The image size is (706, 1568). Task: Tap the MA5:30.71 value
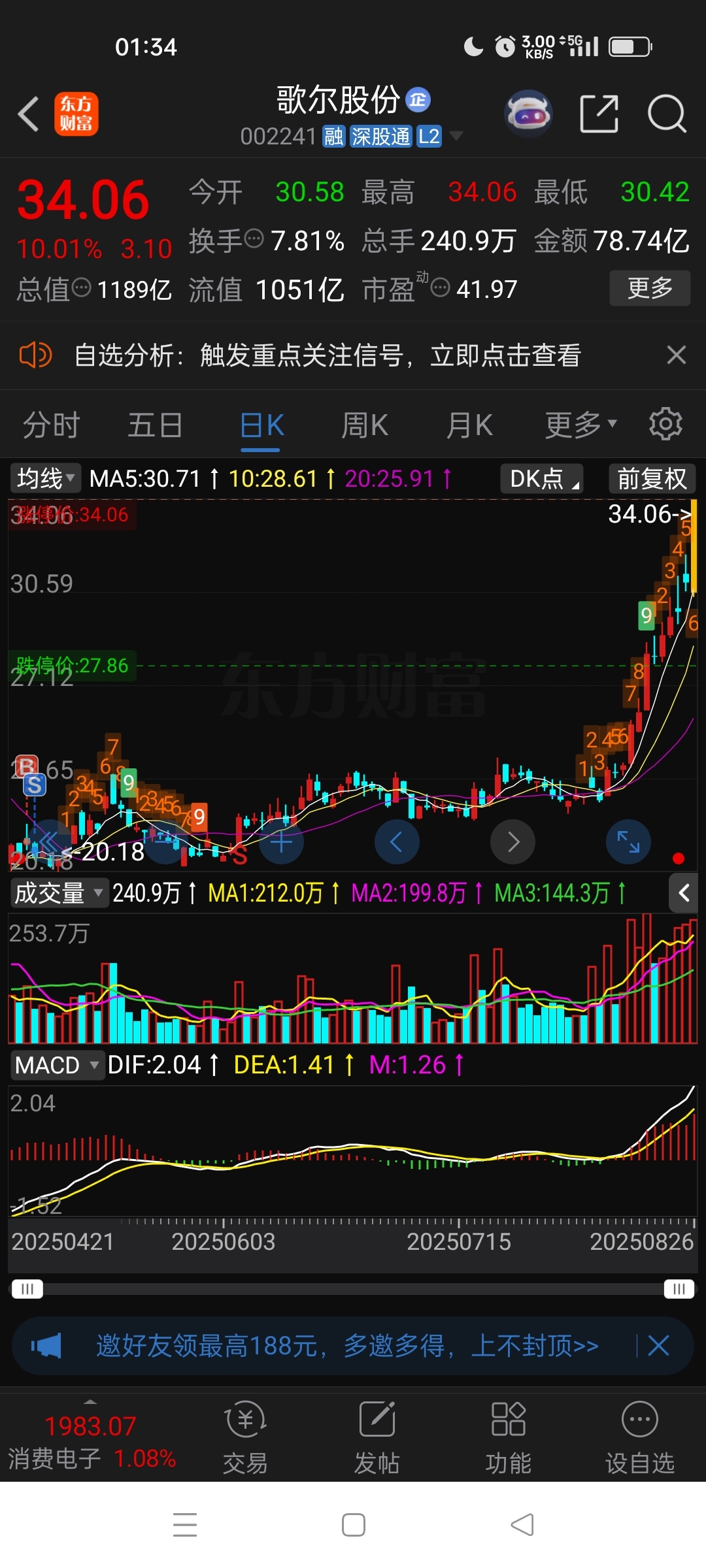[x=144, y=479]
